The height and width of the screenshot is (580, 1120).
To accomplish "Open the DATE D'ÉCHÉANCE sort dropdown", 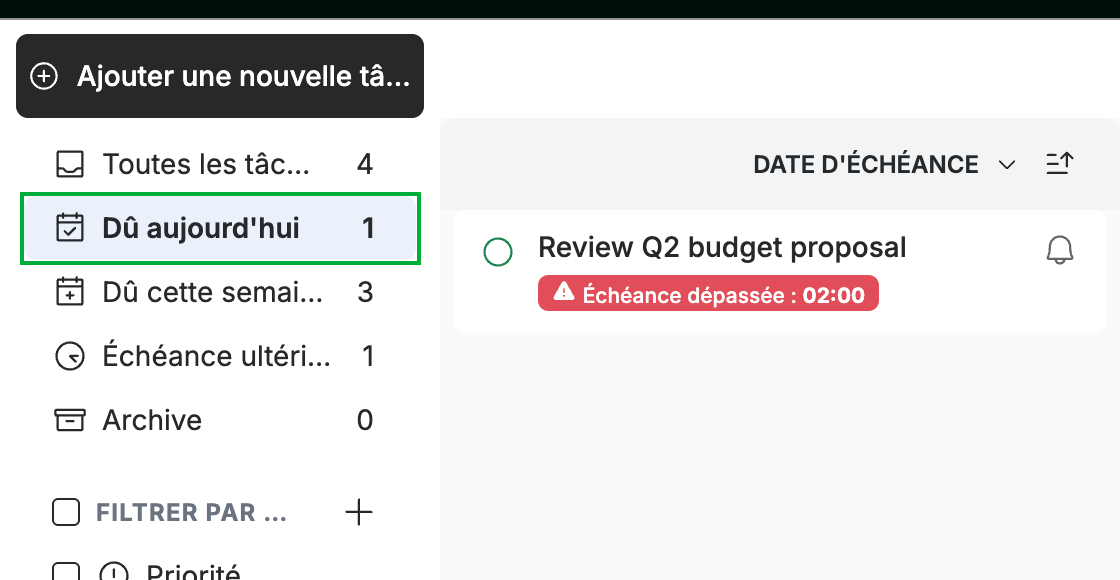I will [884, 164].
